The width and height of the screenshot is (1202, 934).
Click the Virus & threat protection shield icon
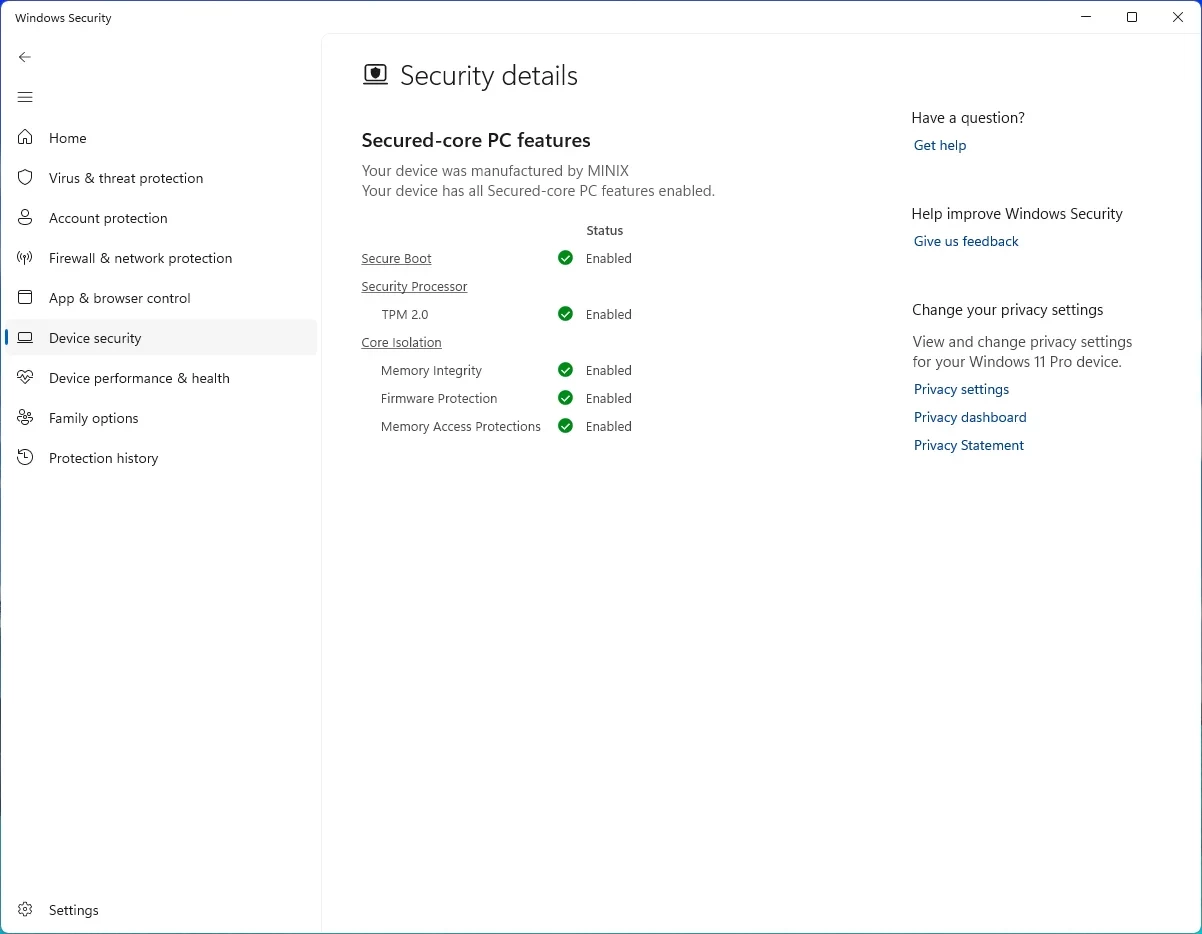point(26,178)
